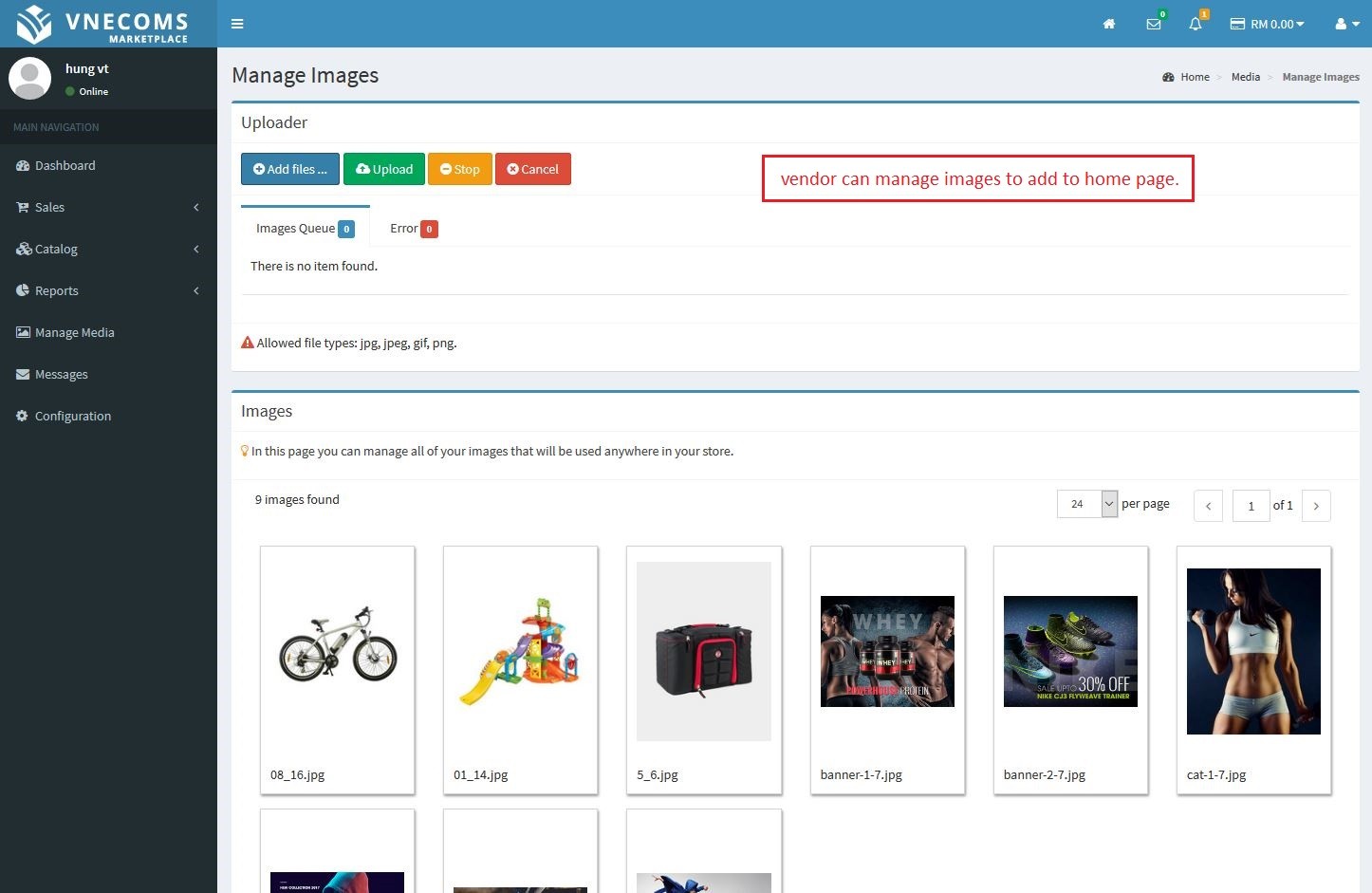The height and width of the screenshot is (893, 1372).
Task: Switch to the Error tab
Action: click(x=414, y=228)
